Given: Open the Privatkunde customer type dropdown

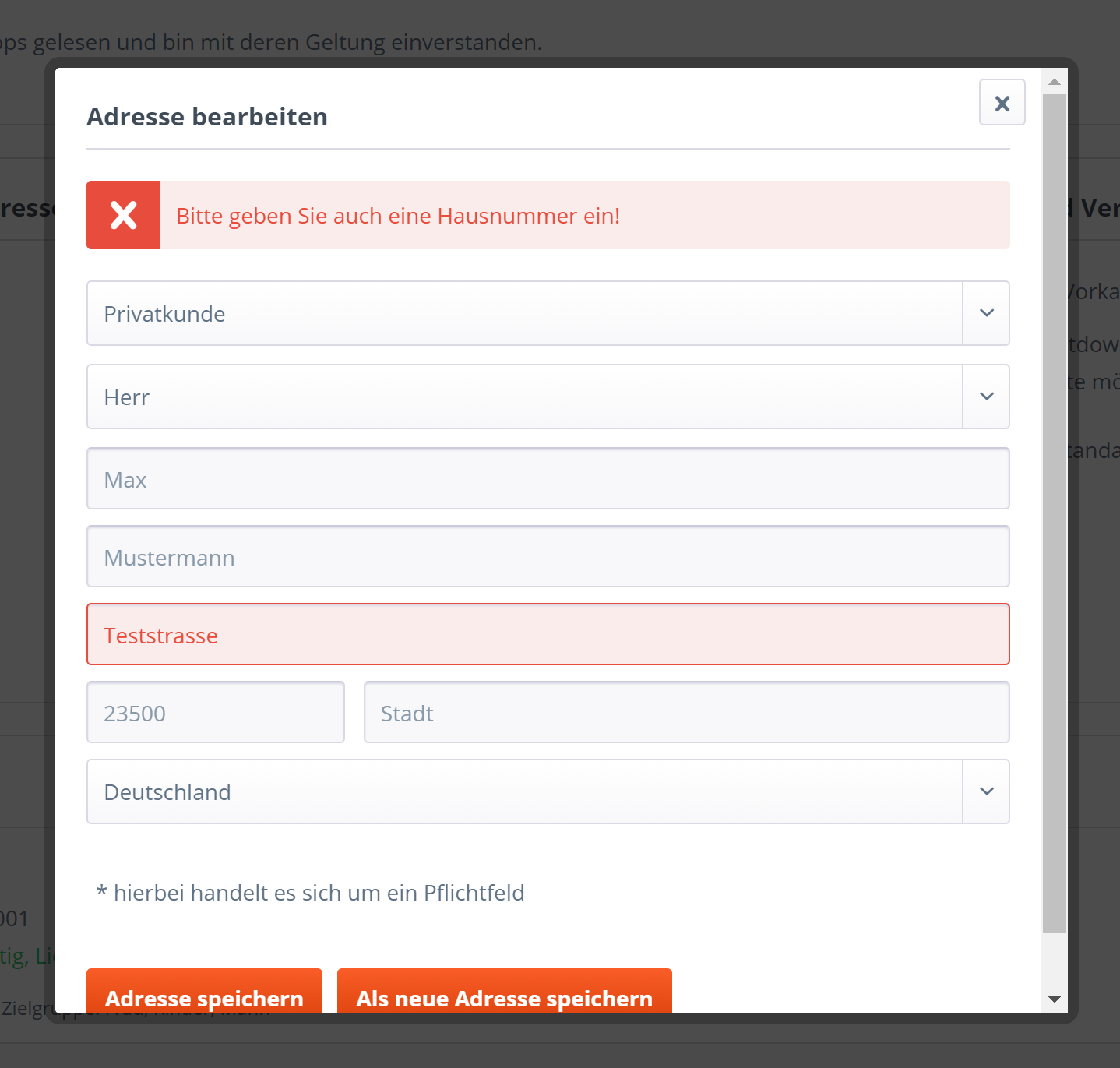Looking at the screenshot, I should [x=548, y=313].
